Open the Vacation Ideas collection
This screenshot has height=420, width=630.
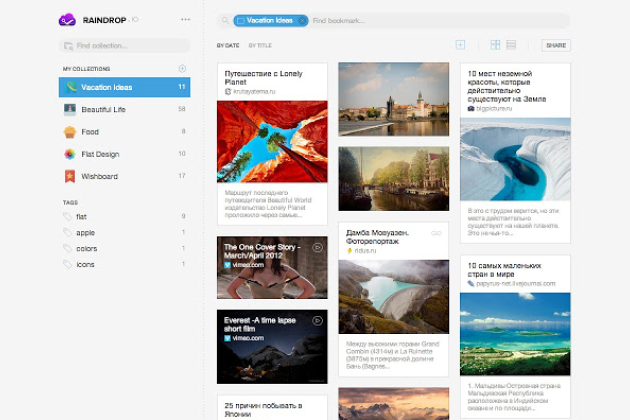125,87
